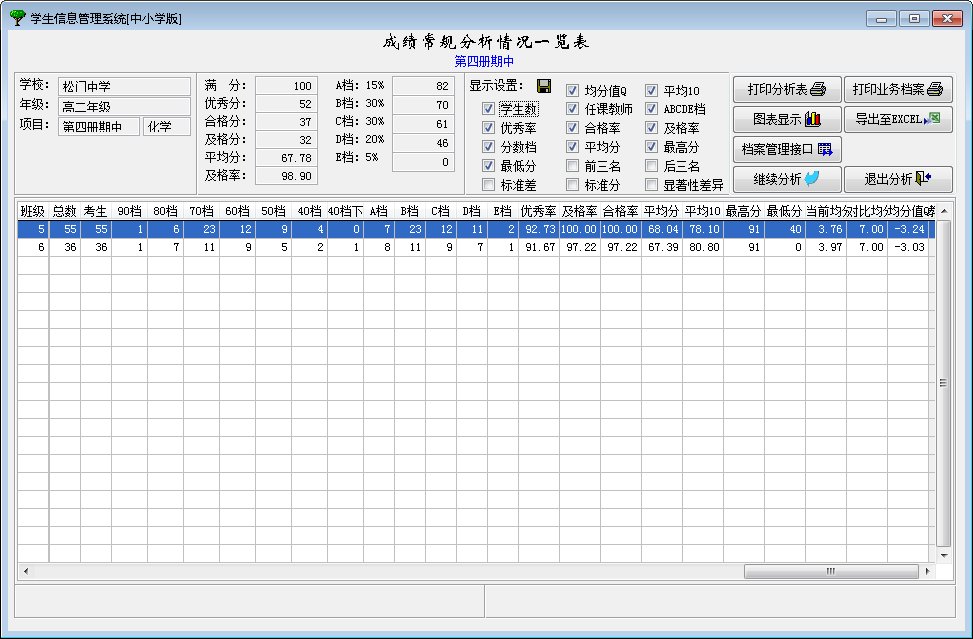Click the 优秀率 column header
This screenshot has width=973, height=639.
538,211
